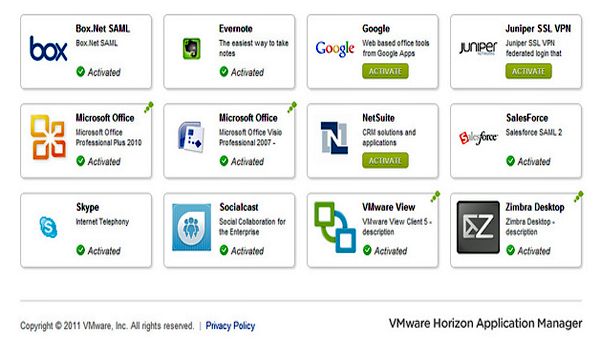Click the Activated checkmark under Skype
The width and height of the screenshot is (600, 363).
pyautogui.click(x=80, y=250)
